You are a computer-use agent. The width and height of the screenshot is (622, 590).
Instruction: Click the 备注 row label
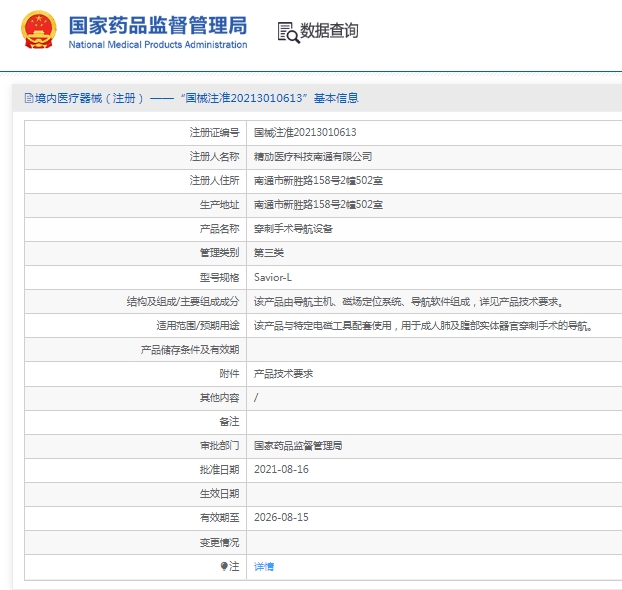click(x=229, y=422)
